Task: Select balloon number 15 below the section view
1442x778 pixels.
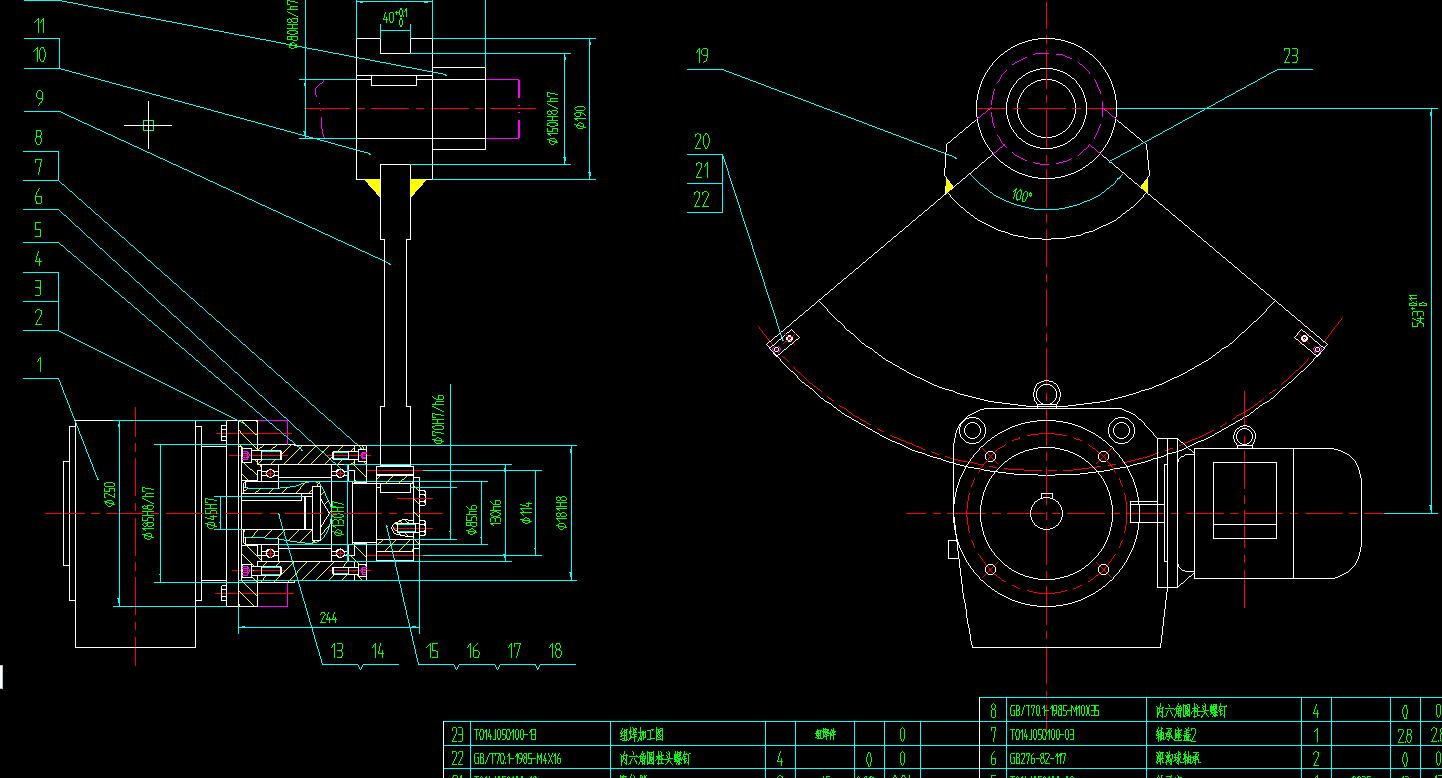Action: pyautogui.click(x=432, y=651)
